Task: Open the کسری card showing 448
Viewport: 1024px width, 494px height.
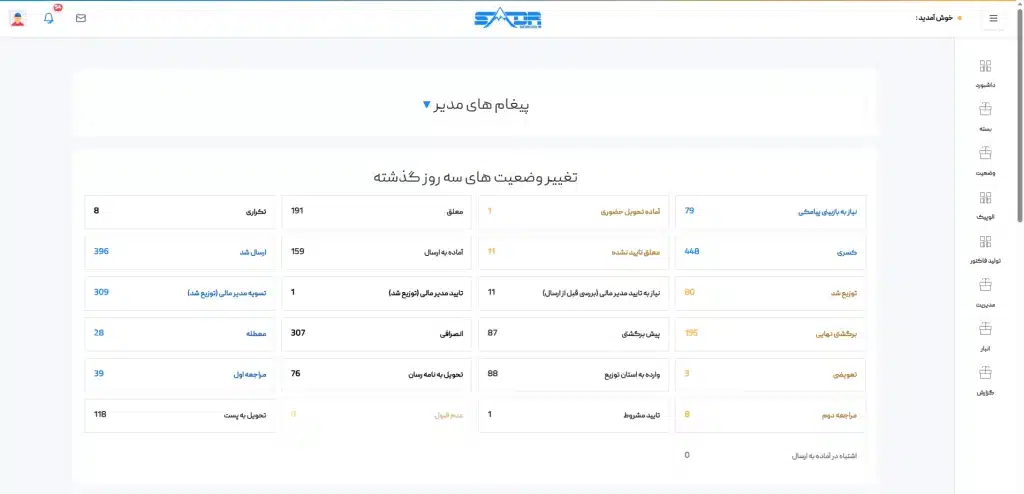Action: (771, 252)
